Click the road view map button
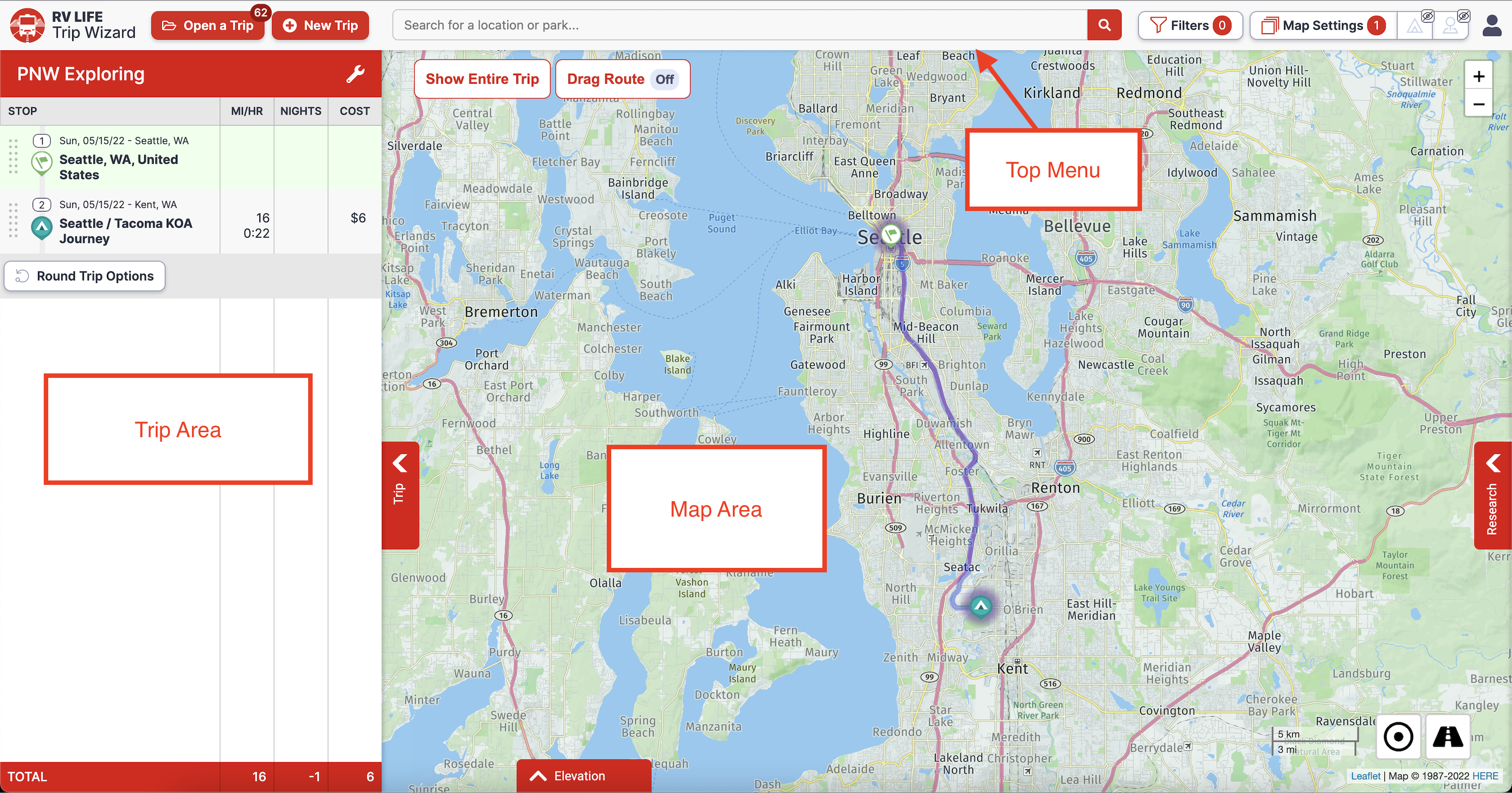Image resolution: width=1512 pixels, height=793 pixels. 1448,737
